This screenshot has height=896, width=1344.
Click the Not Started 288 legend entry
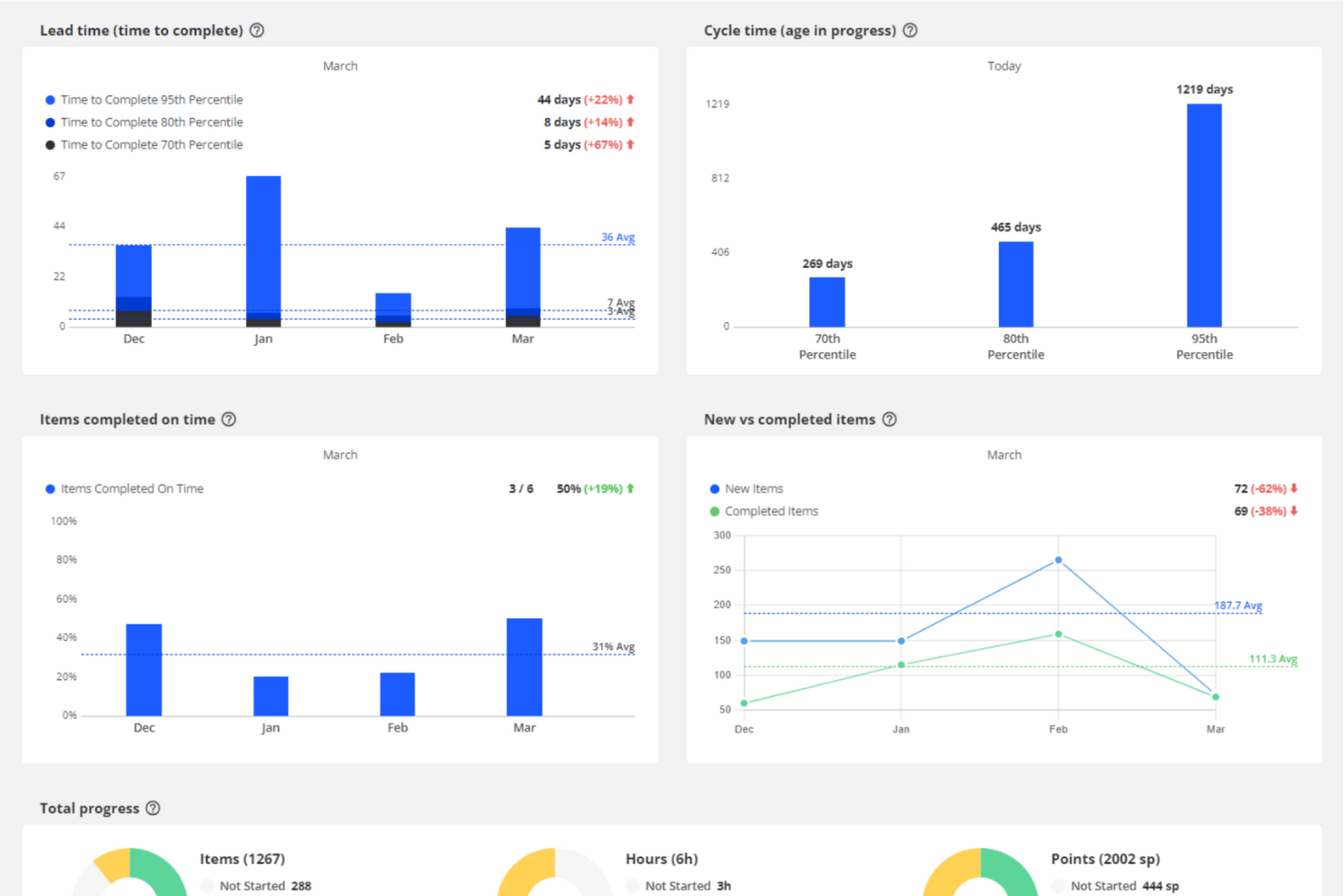pyautogui.click(x=257, y=886)
